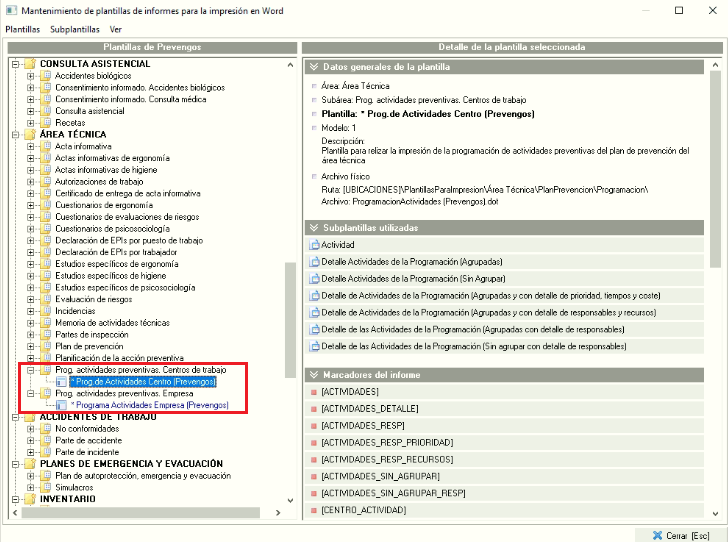
Task: Collapse the Datos generales de la plantilla section
Action: pos(315,67)
